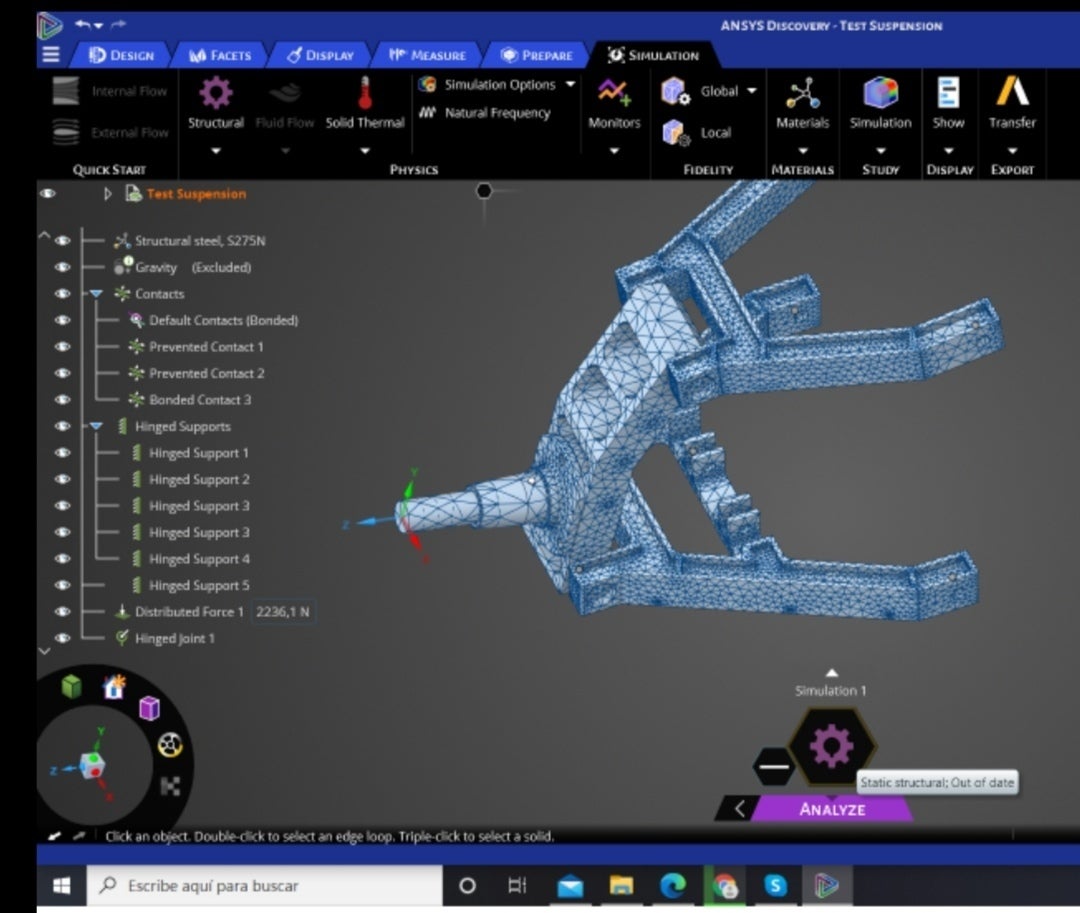Select the Simulation tab
This screenshot has width=1080, height=913.
(653, 55)
